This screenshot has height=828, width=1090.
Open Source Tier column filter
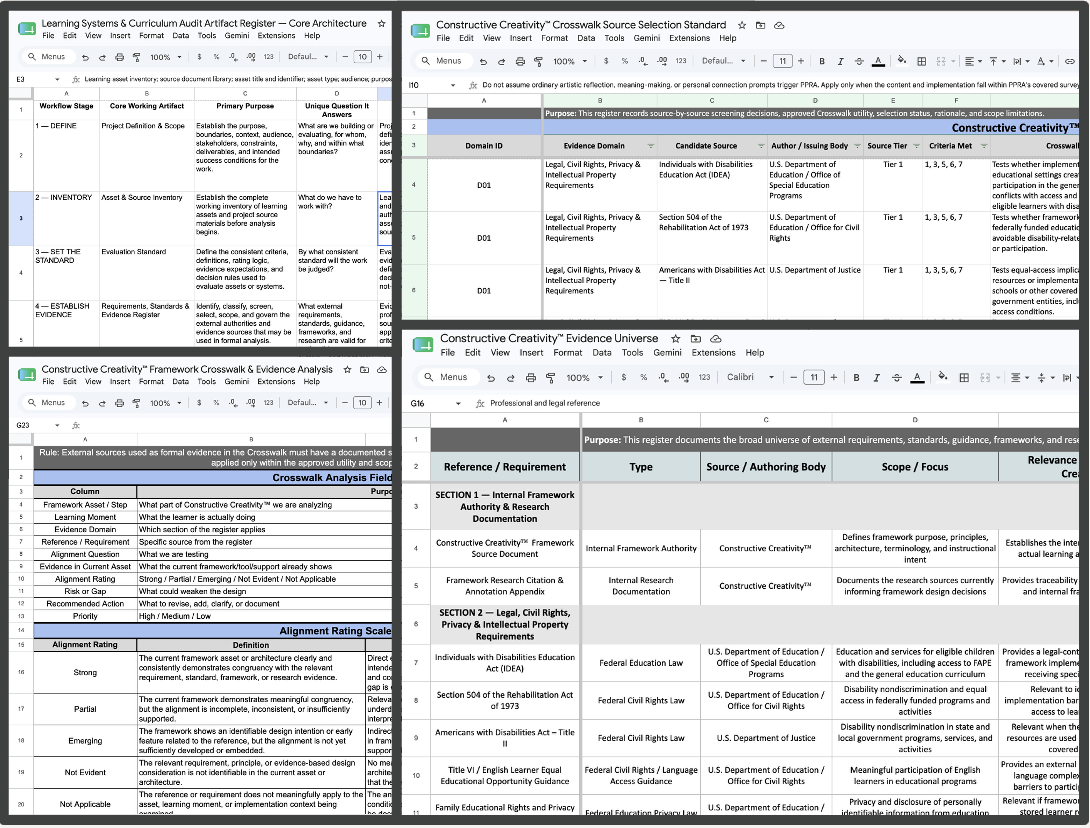[916, 146]
